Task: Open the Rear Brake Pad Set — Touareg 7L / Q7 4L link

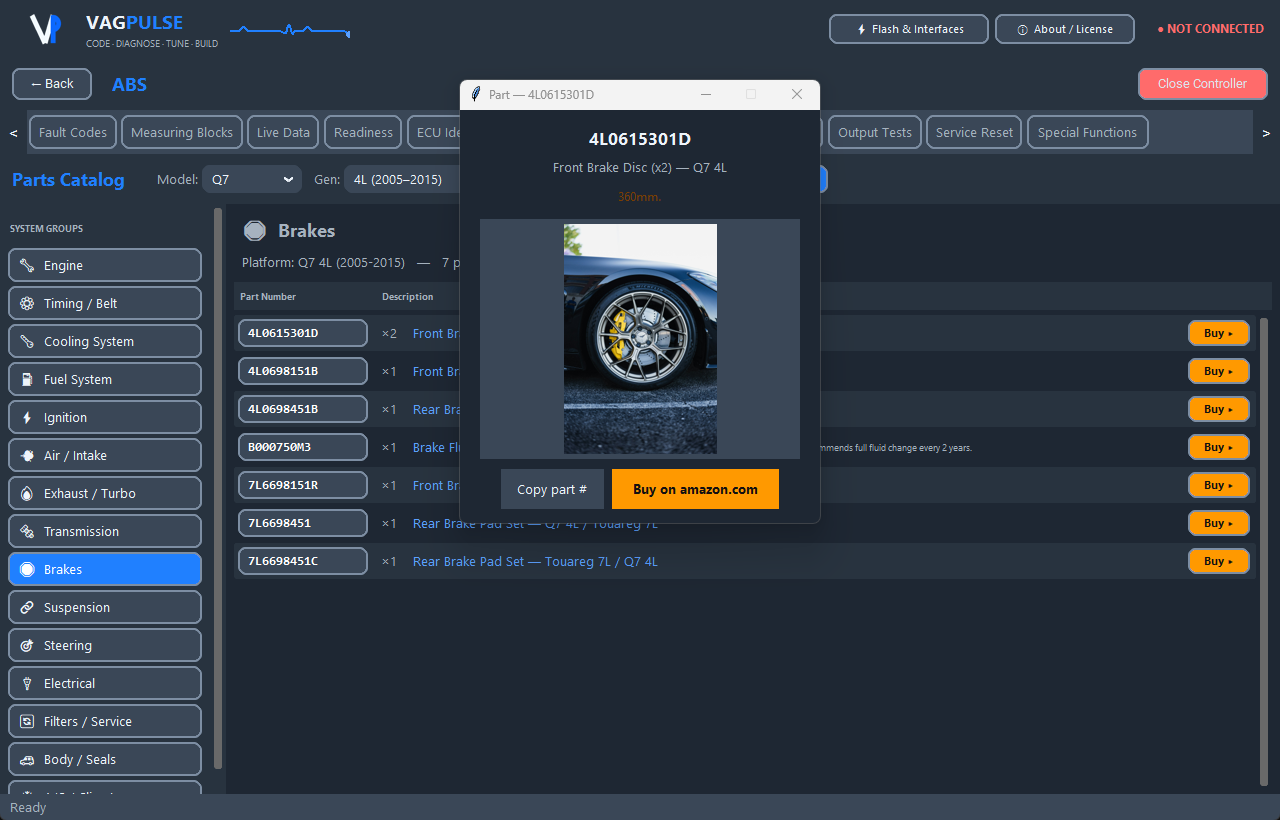Action: 535,562
